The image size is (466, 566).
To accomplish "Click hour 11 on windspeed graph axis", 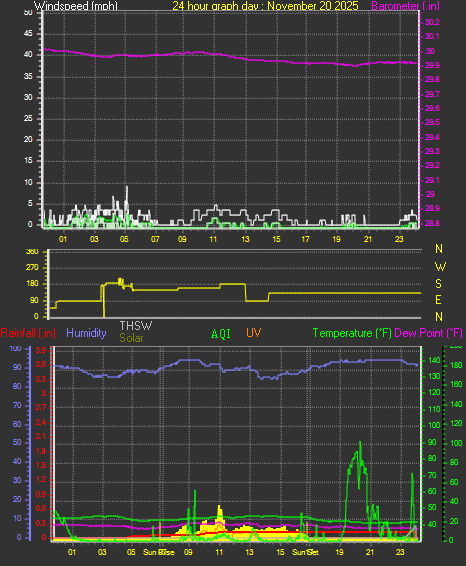I will pyautogui.click(x=213, y=239).
